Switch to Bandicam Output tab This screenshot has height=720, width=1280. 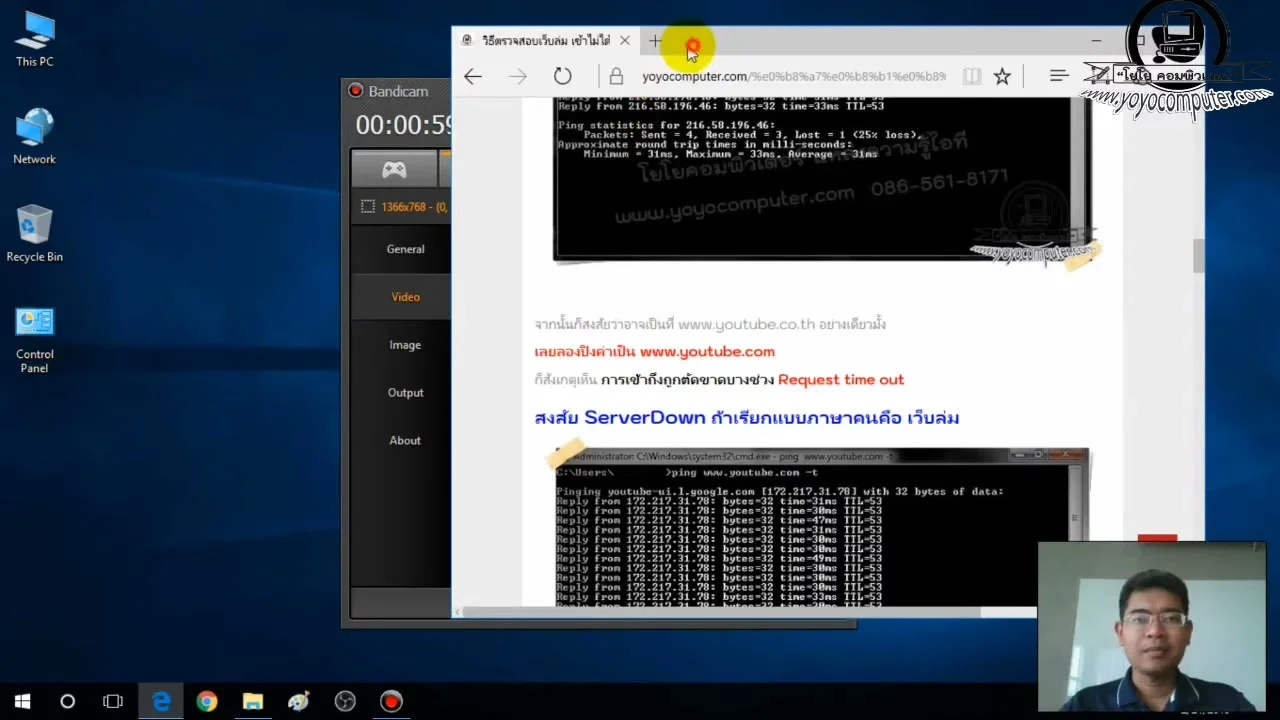(x=405, y=393)
